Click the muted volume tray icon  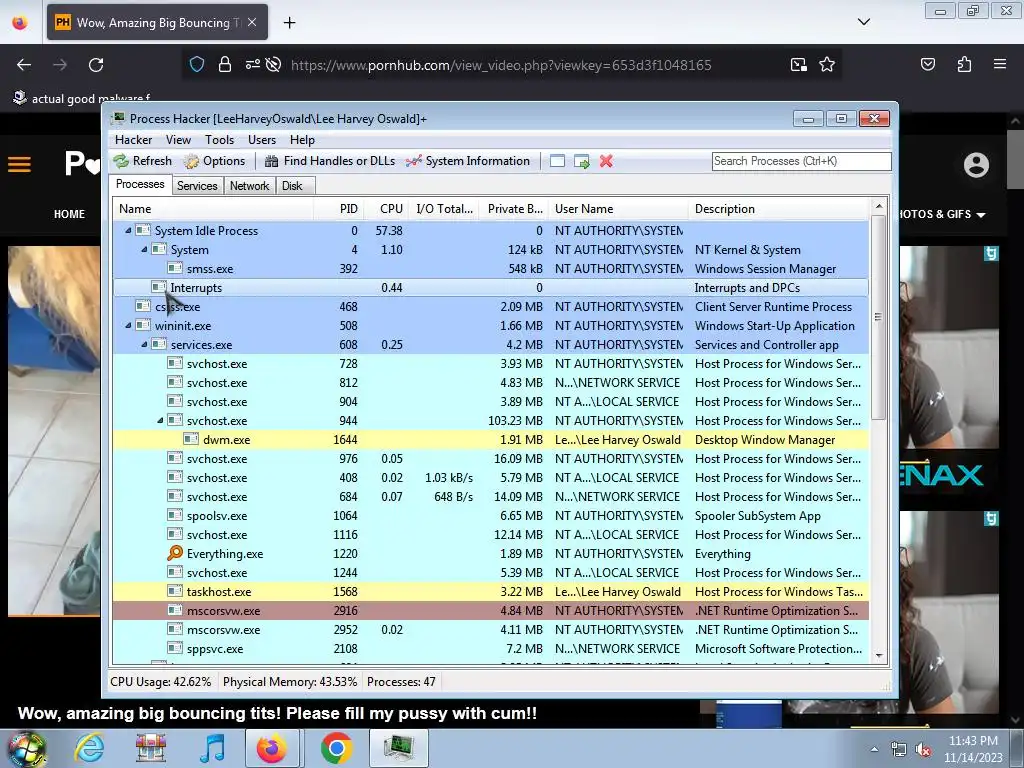(x=923, y=750)
